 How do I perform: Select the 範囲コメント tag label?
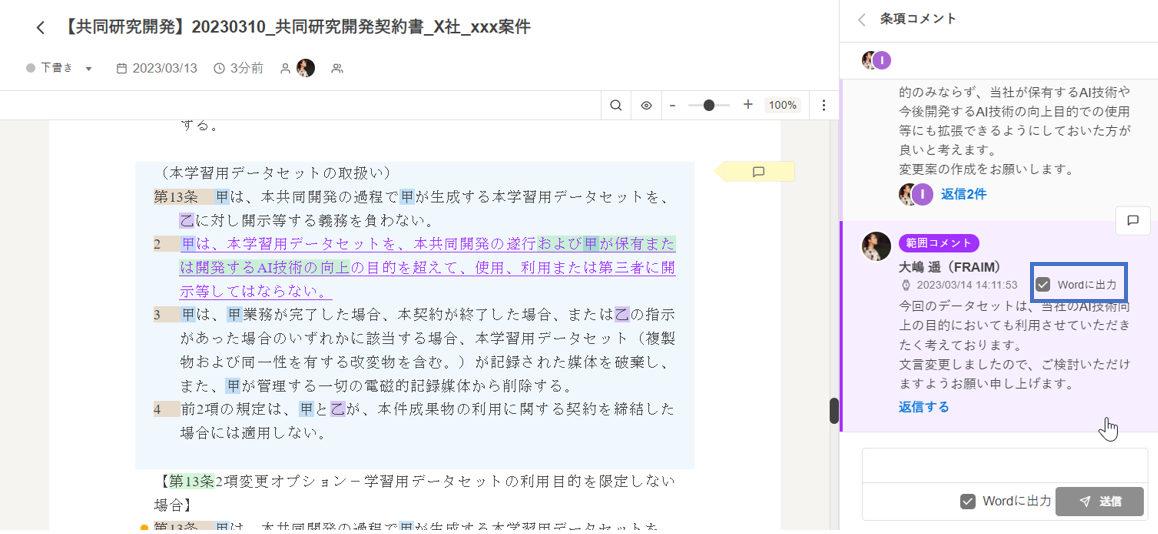pos(938,243)
